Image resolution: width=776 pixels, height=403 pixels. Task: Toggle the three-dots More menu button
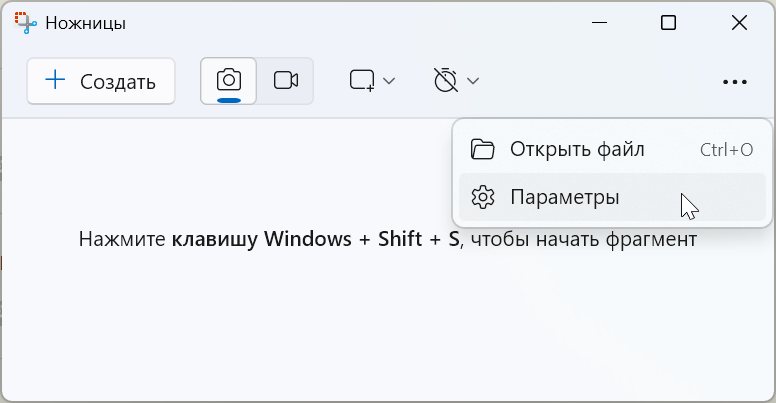coord(735,82)
